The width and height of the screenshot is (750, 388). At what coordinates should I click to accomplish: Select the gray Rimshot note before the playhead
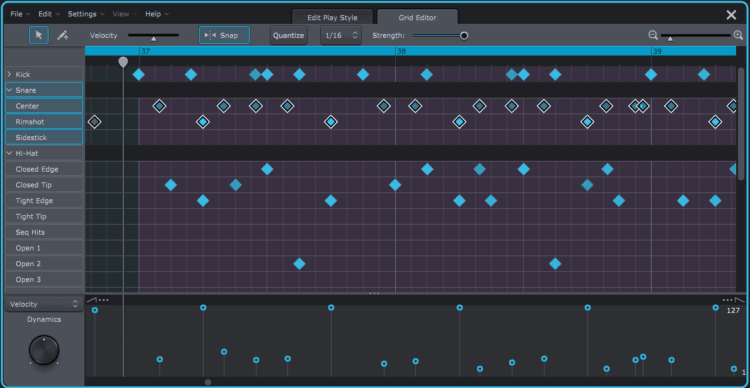pyautogui.click(x=95, y=122)
